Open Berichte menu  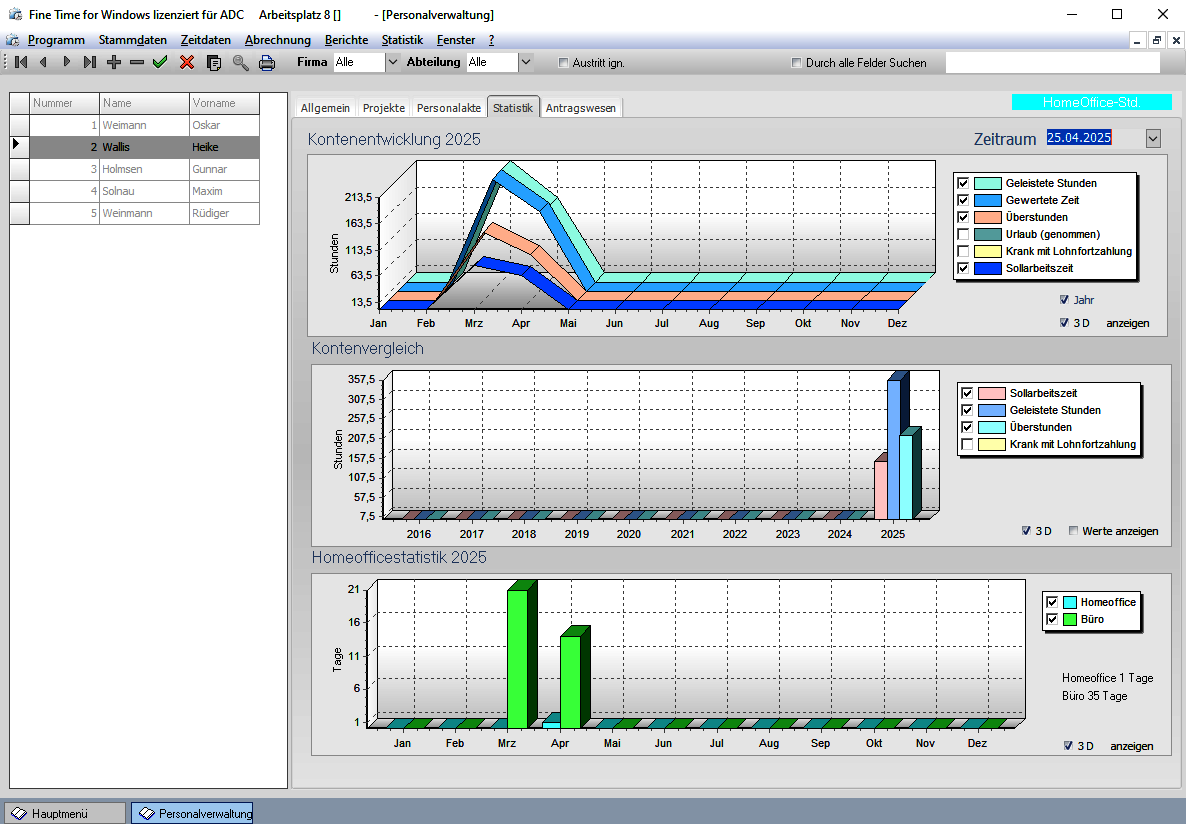(346, 40)
